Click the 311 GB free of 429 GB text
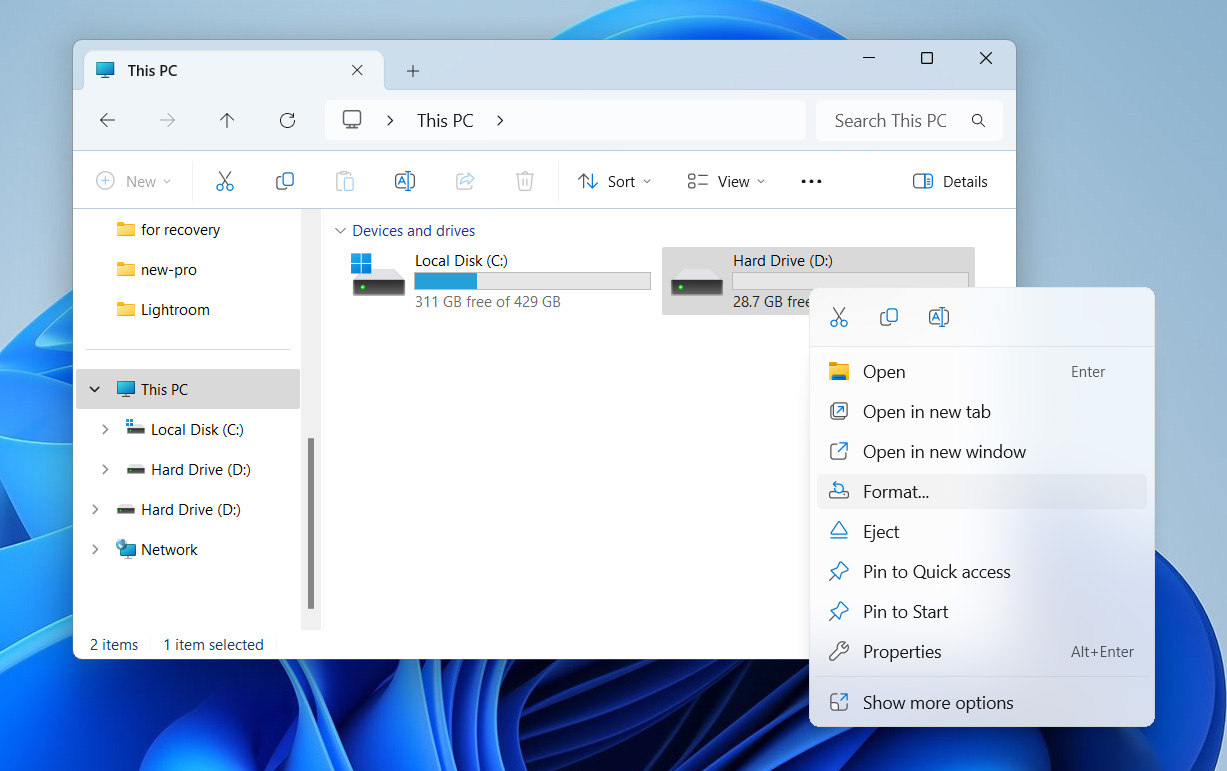This screenshot has width=1227, height=771. pyautogui.click(x=488, y=301)
